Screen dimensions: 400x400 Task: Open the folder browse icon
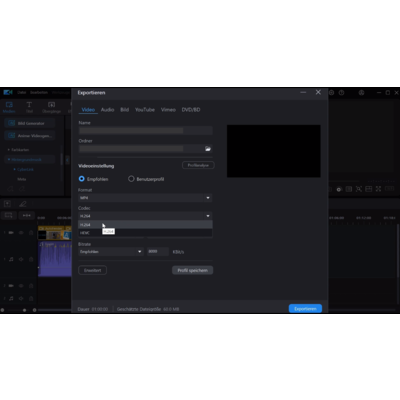point(208,149)
